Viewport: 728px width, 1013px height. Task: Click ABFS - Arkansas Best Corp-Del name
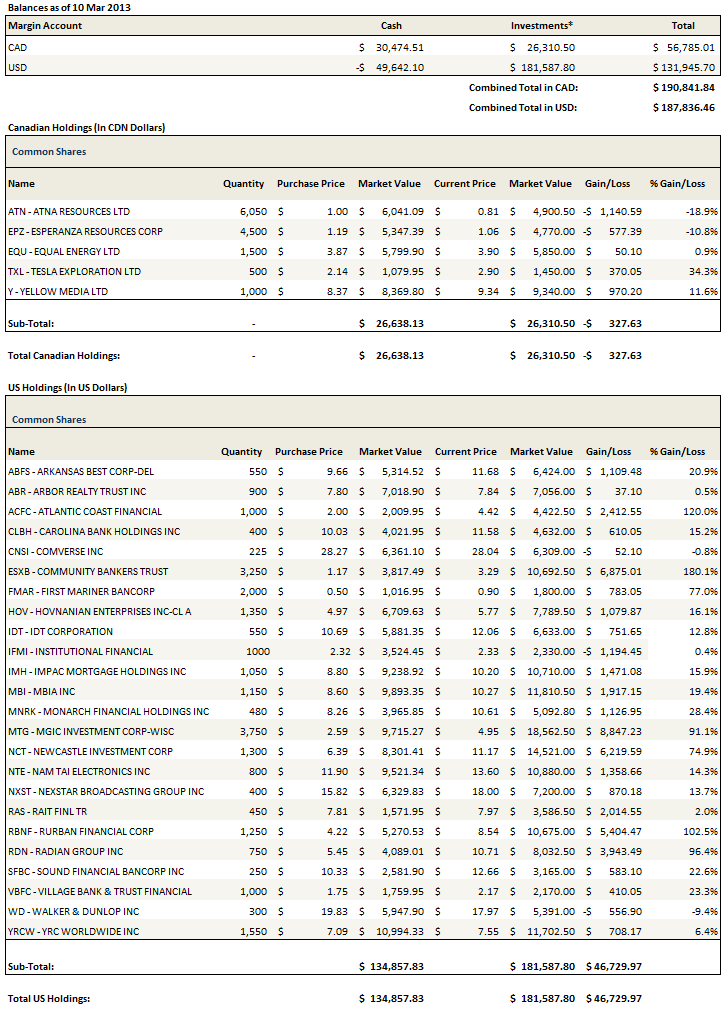[x=83, y=471]
